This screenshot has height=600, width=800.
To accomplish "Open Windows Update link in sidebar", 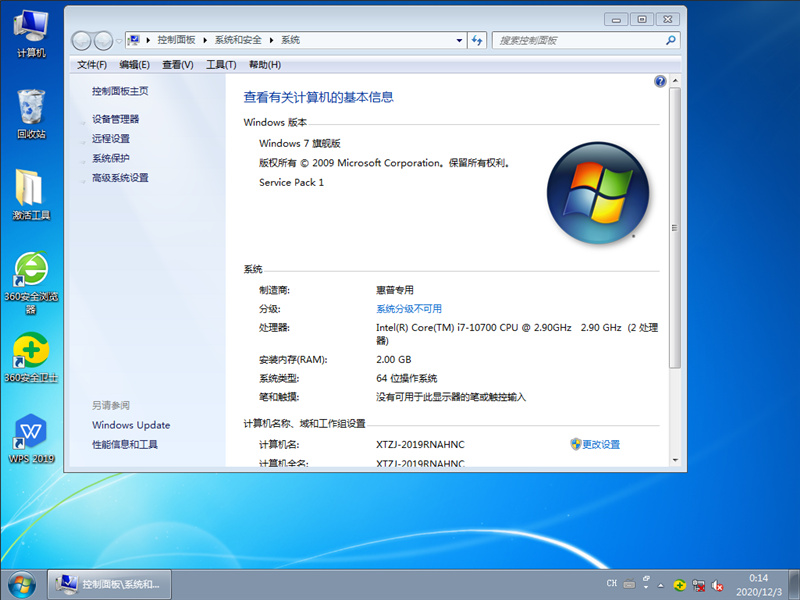I will point(131,425).
